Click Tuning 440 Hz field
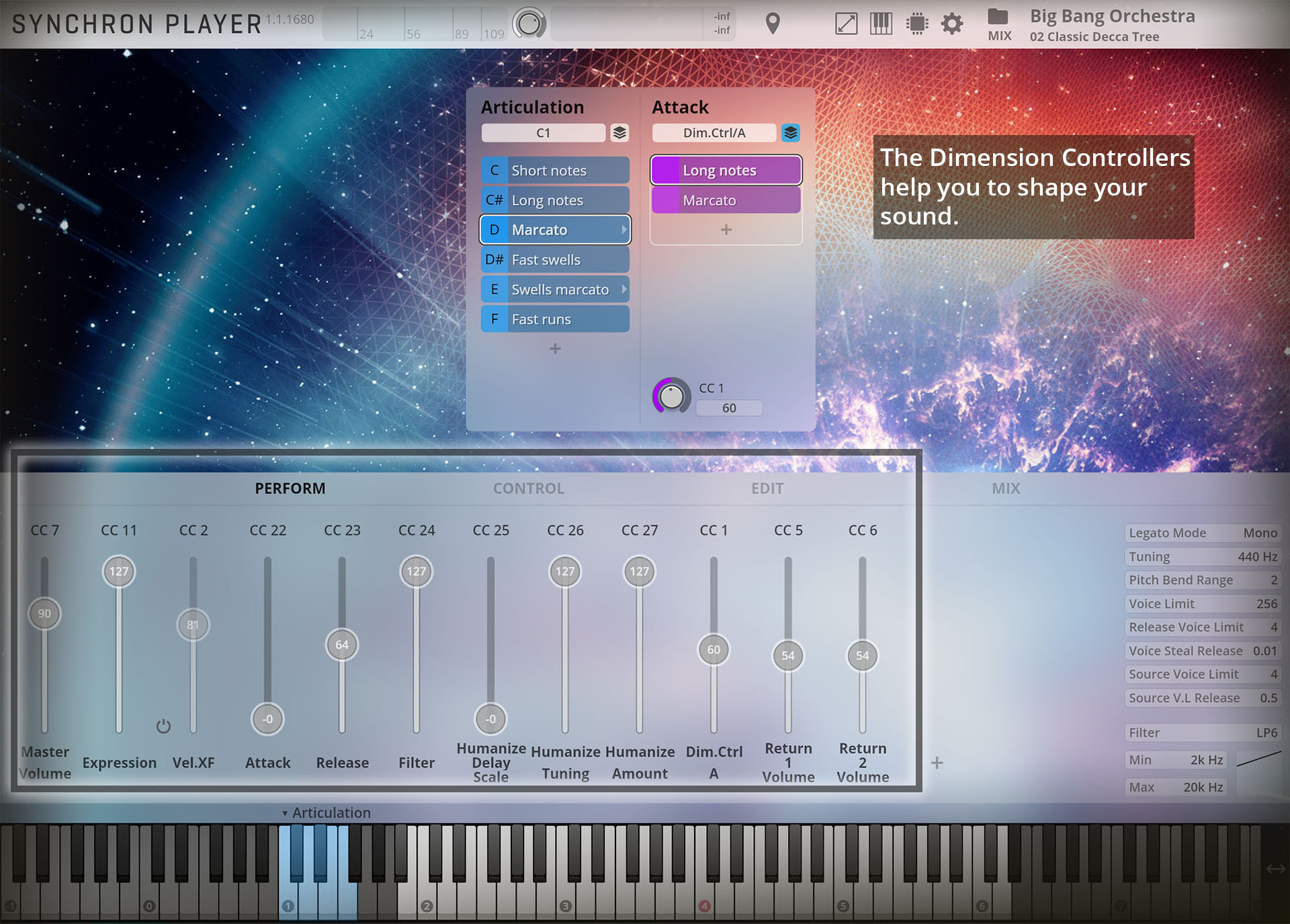Image resolution: width=1290 pixels, height=924 pixels. pyautogui.click(x=1203, y=556)
